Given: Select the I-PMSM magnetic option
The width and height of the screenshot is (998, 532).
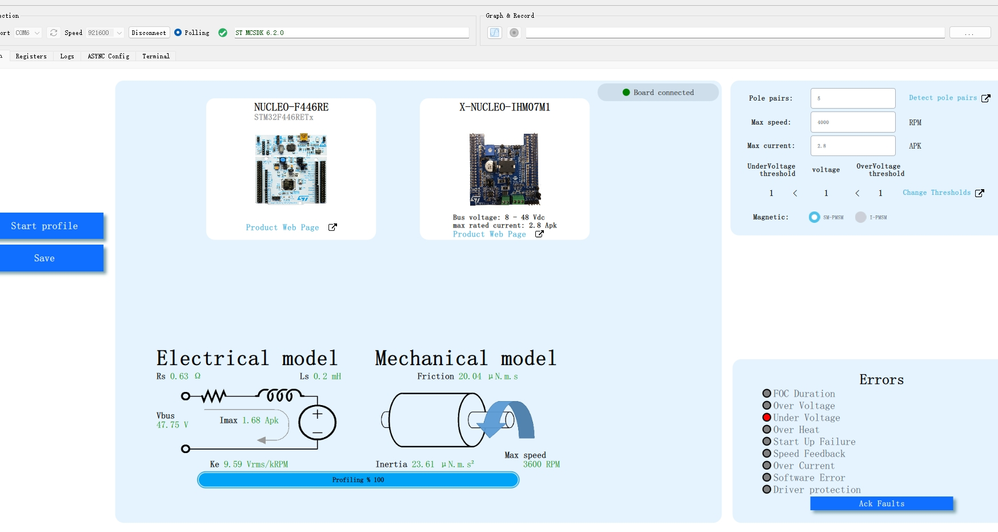Looking at the screenshot, I should pos(861,217).
